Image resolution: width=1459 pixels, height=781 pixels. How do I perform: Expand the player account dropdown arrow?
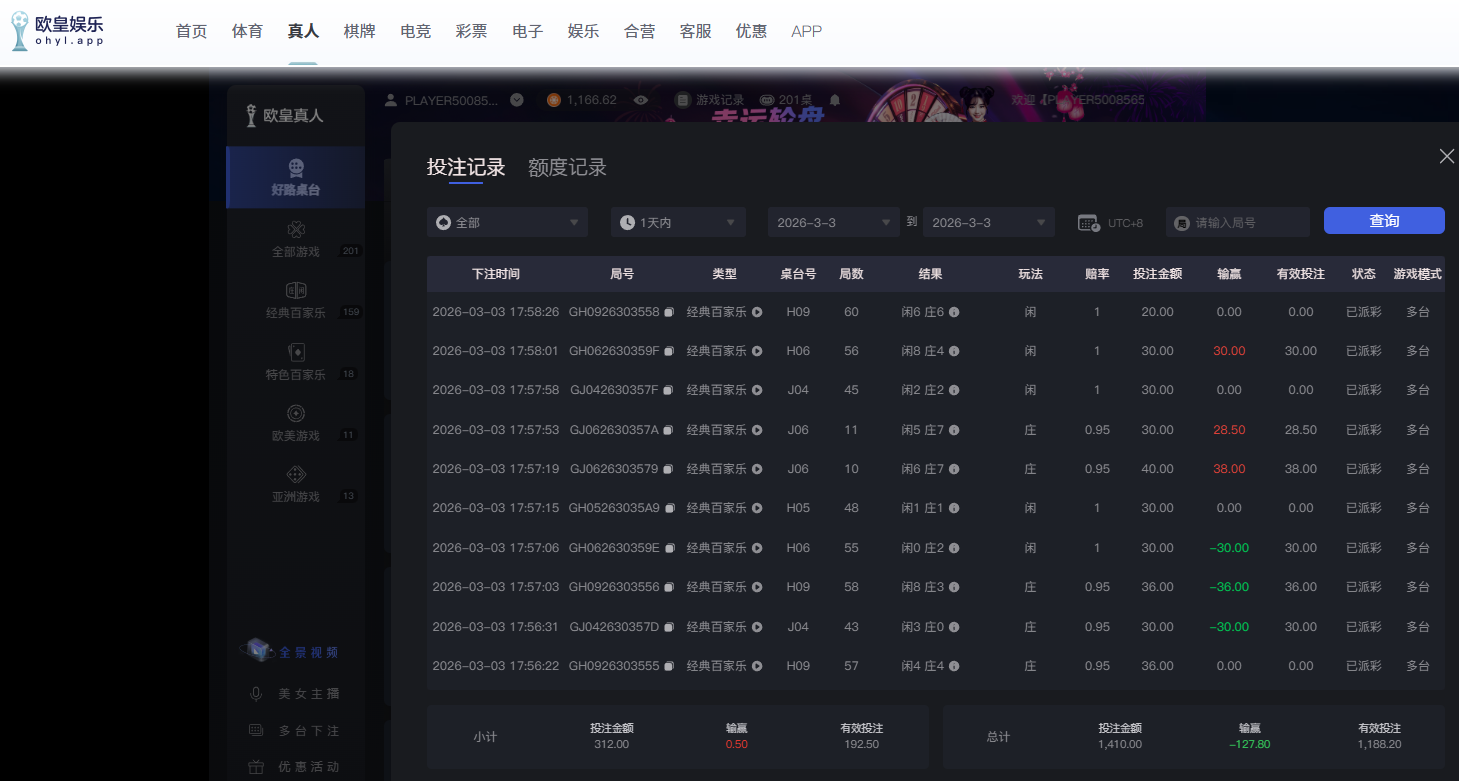click(517, 100)
